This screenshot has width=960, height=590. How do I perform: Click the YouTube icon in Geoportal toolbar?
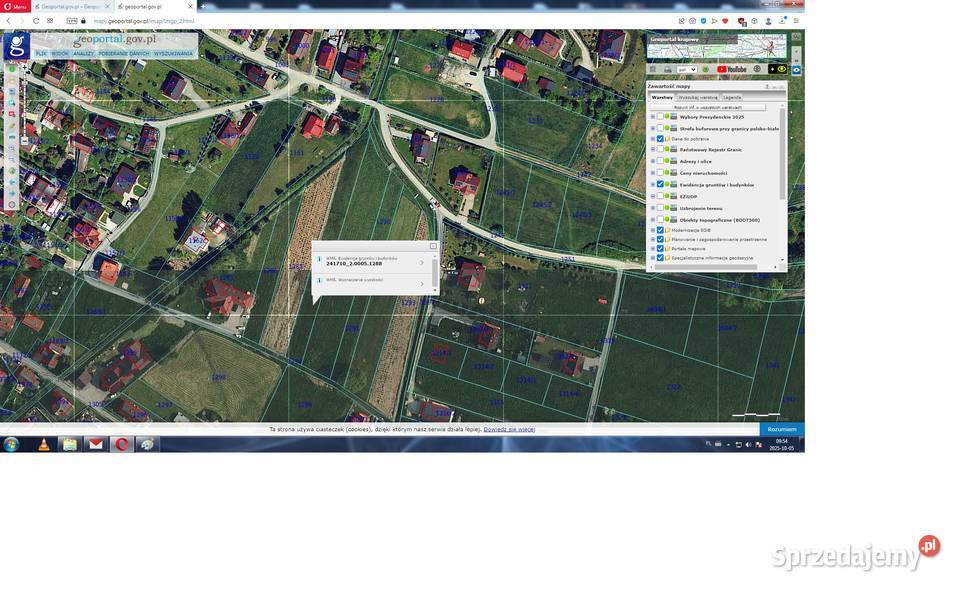731,69
